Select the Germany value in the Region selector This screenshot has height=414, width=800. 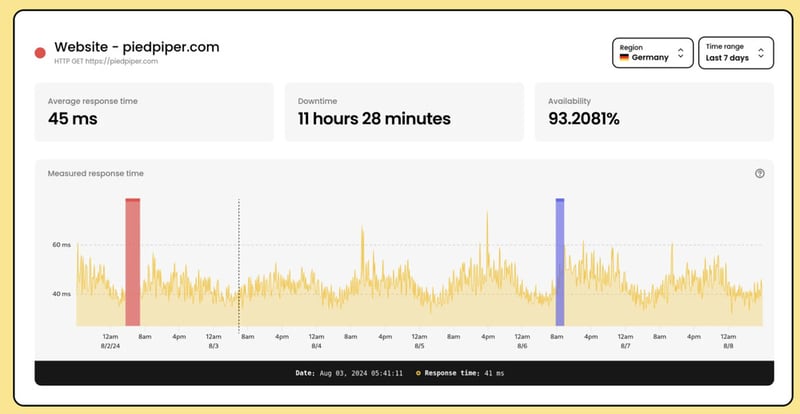pos(650,58)
